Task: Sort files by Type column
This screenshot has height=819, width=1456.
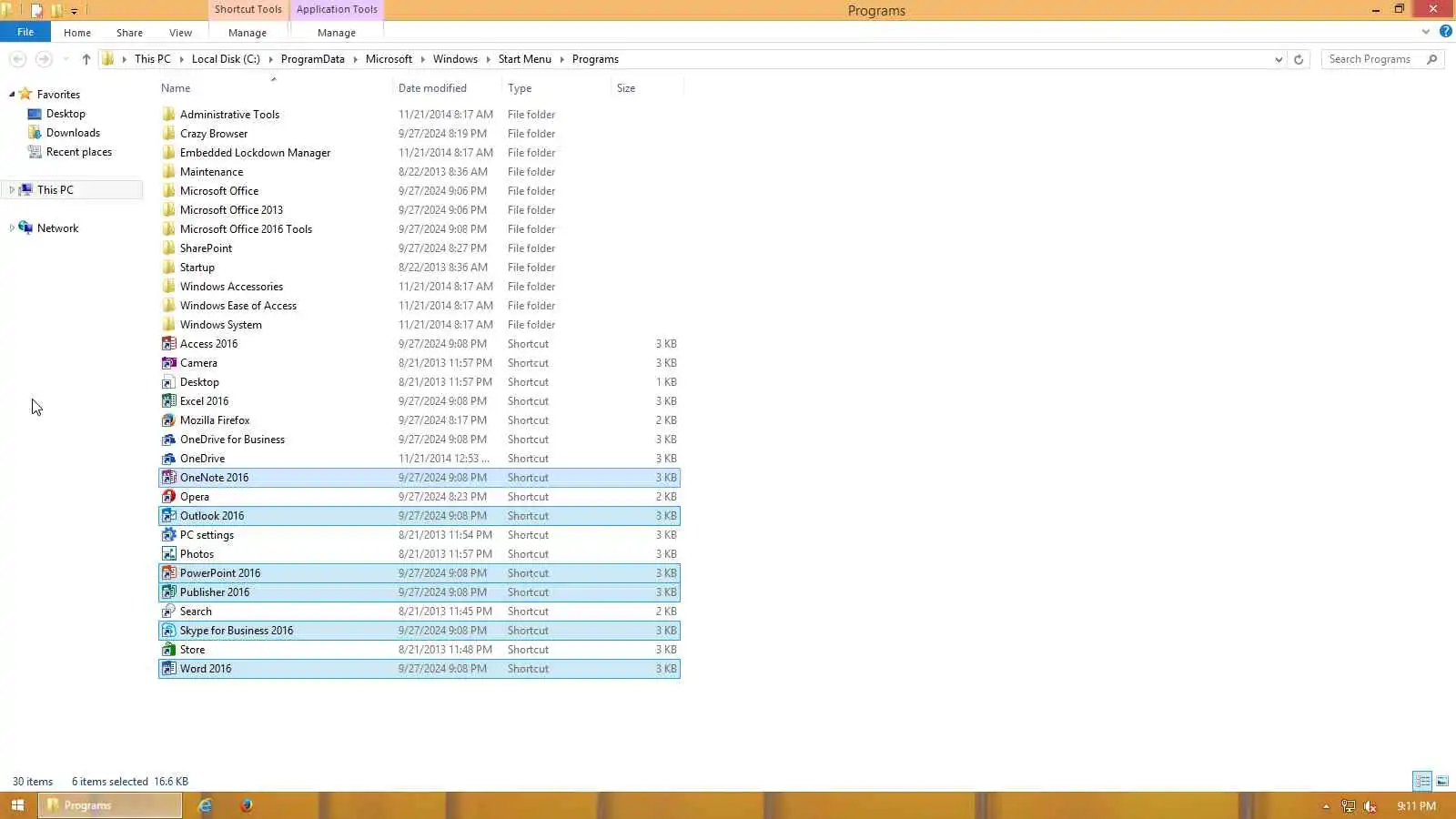Action: click(x=556, y=88)
